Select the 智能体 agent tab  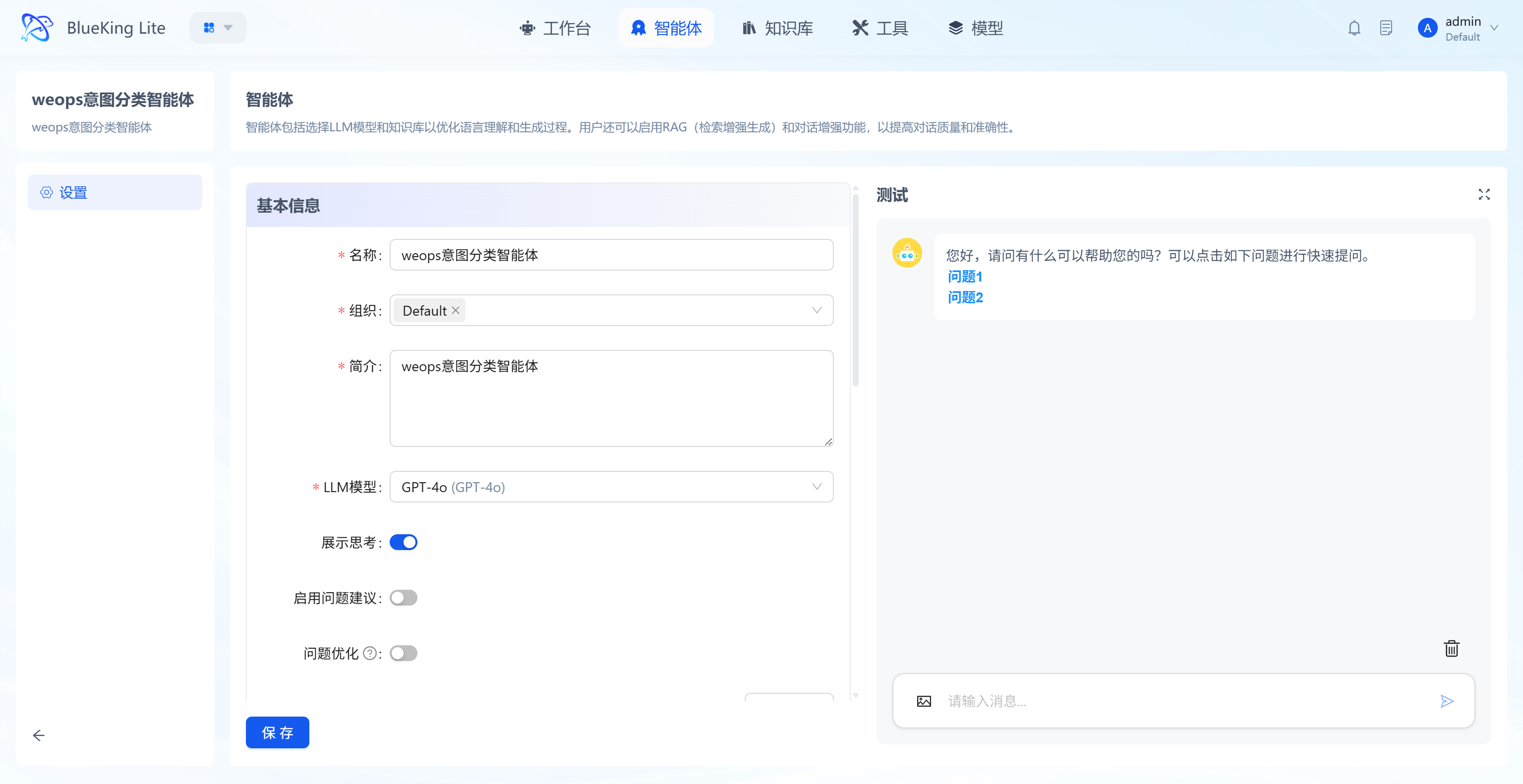[x=666, y=28]
